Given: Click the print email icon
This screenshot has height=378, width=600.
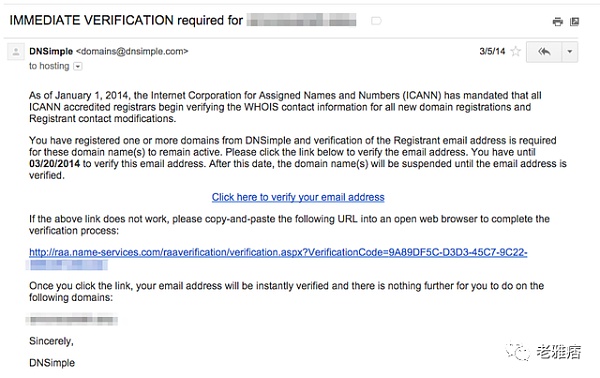Looking at the screenshot, I should tap(558, 21).
